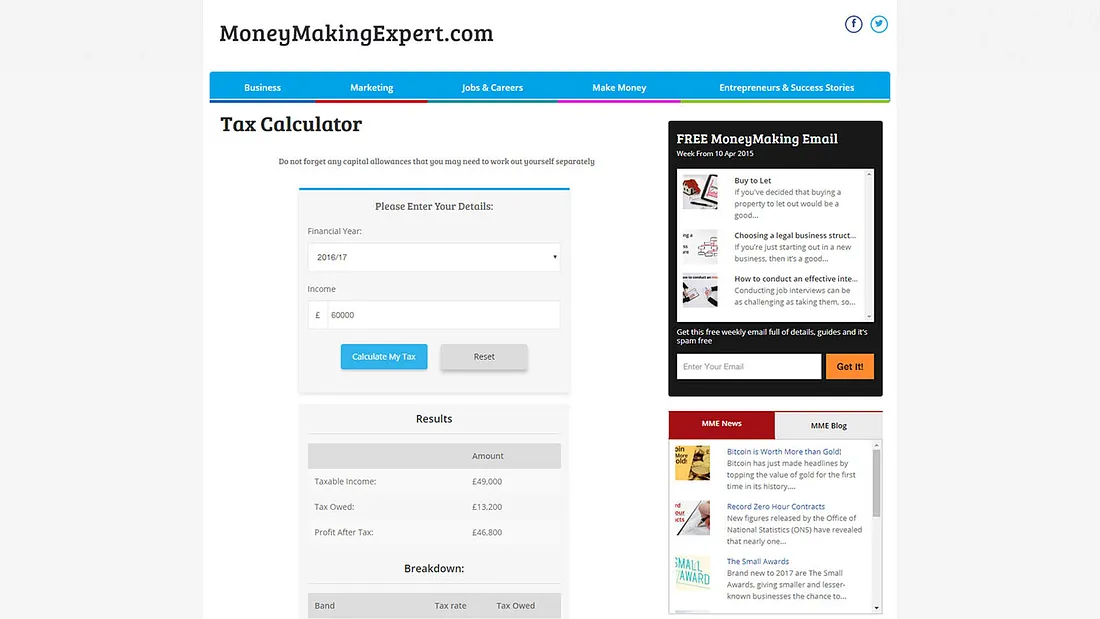Open the Small Awards news thumbnail
This screenshot has width=1100, height=619.
(x=692, y=573)
